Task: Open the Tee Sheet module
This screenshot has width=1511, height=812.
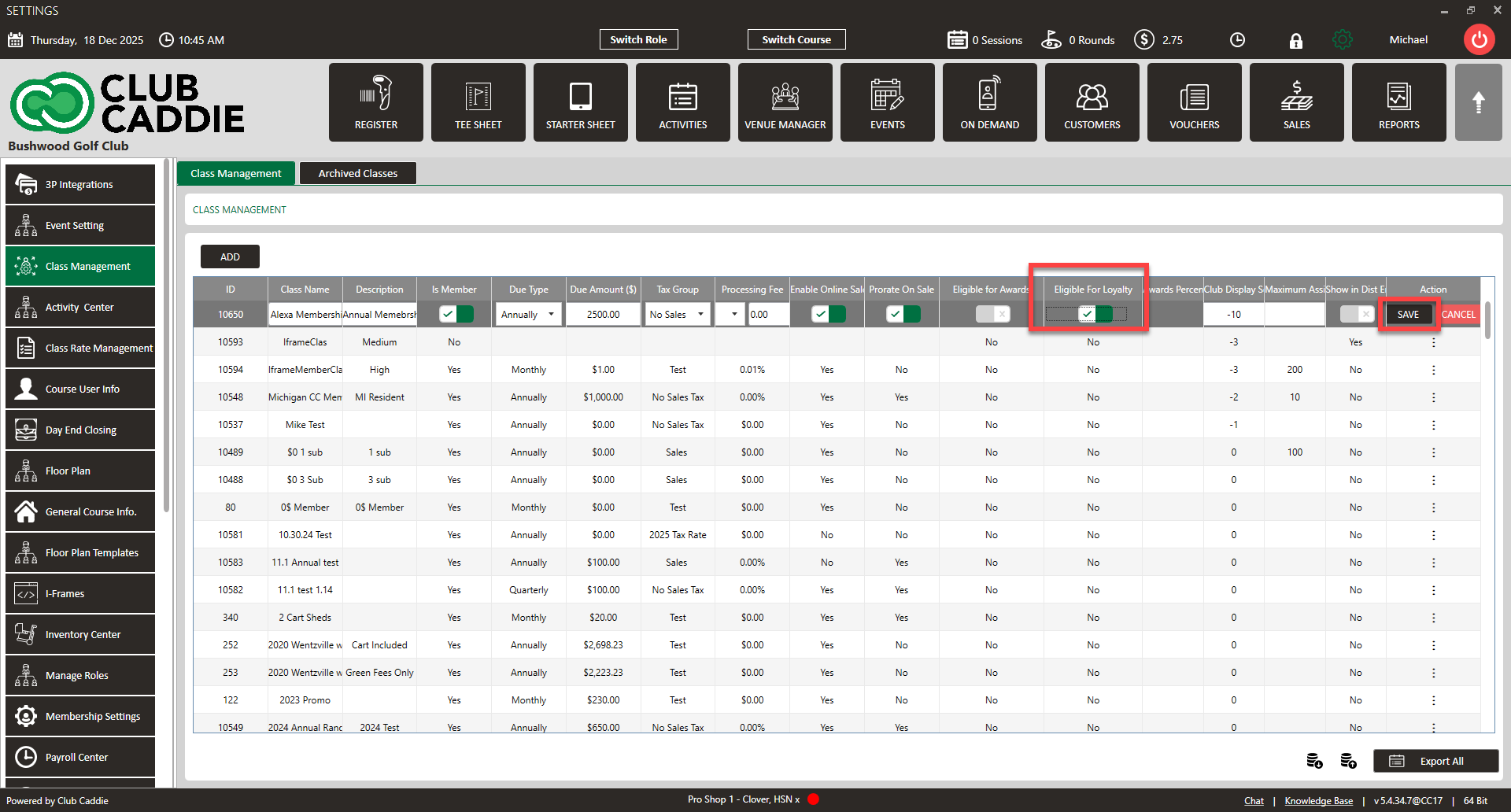Action: 478,102
